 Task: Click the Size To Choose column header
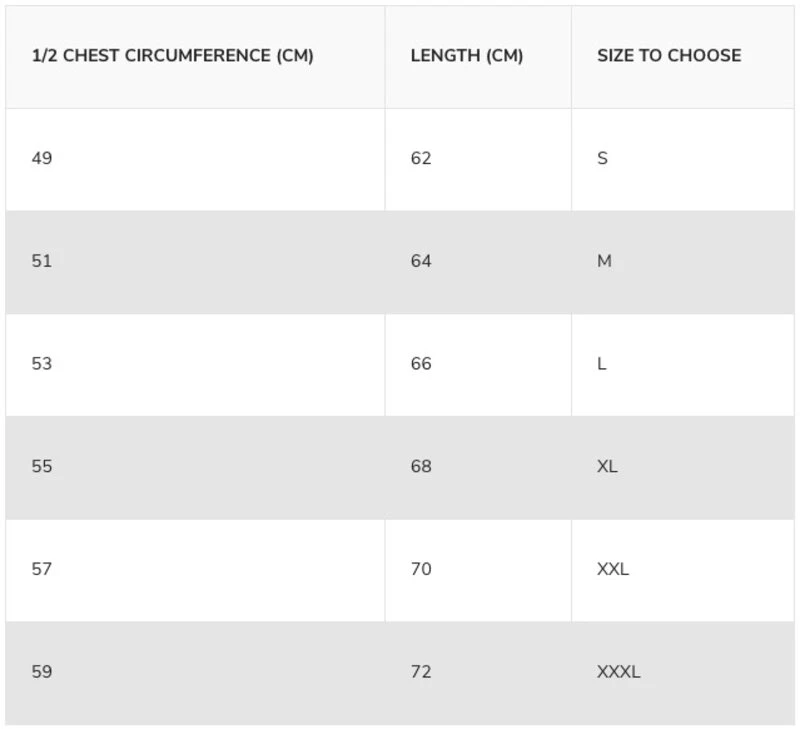[x=669, y=56]
